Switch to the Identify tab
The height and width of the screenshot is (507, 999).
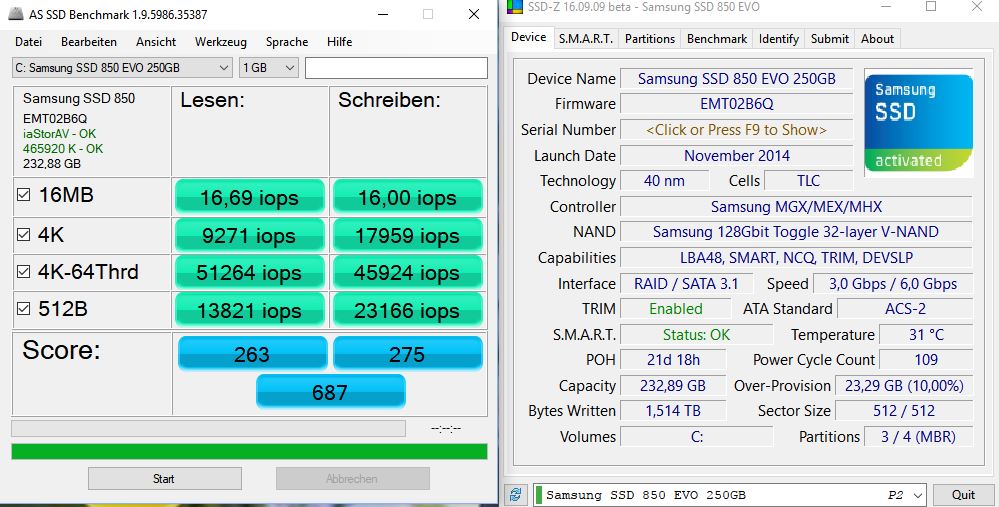point(779,39)
